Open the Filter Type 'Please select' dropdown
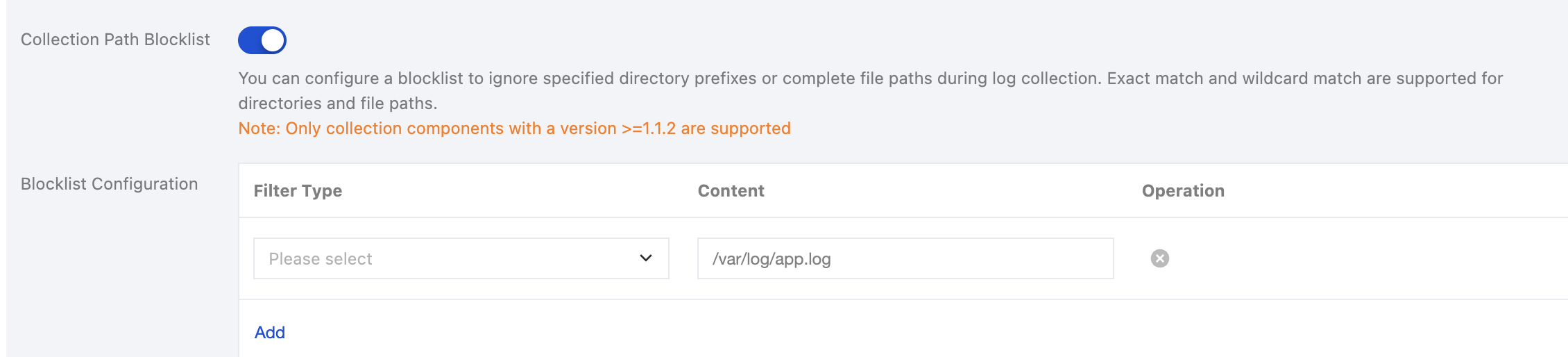1568x357 pixels. point(461,258)
